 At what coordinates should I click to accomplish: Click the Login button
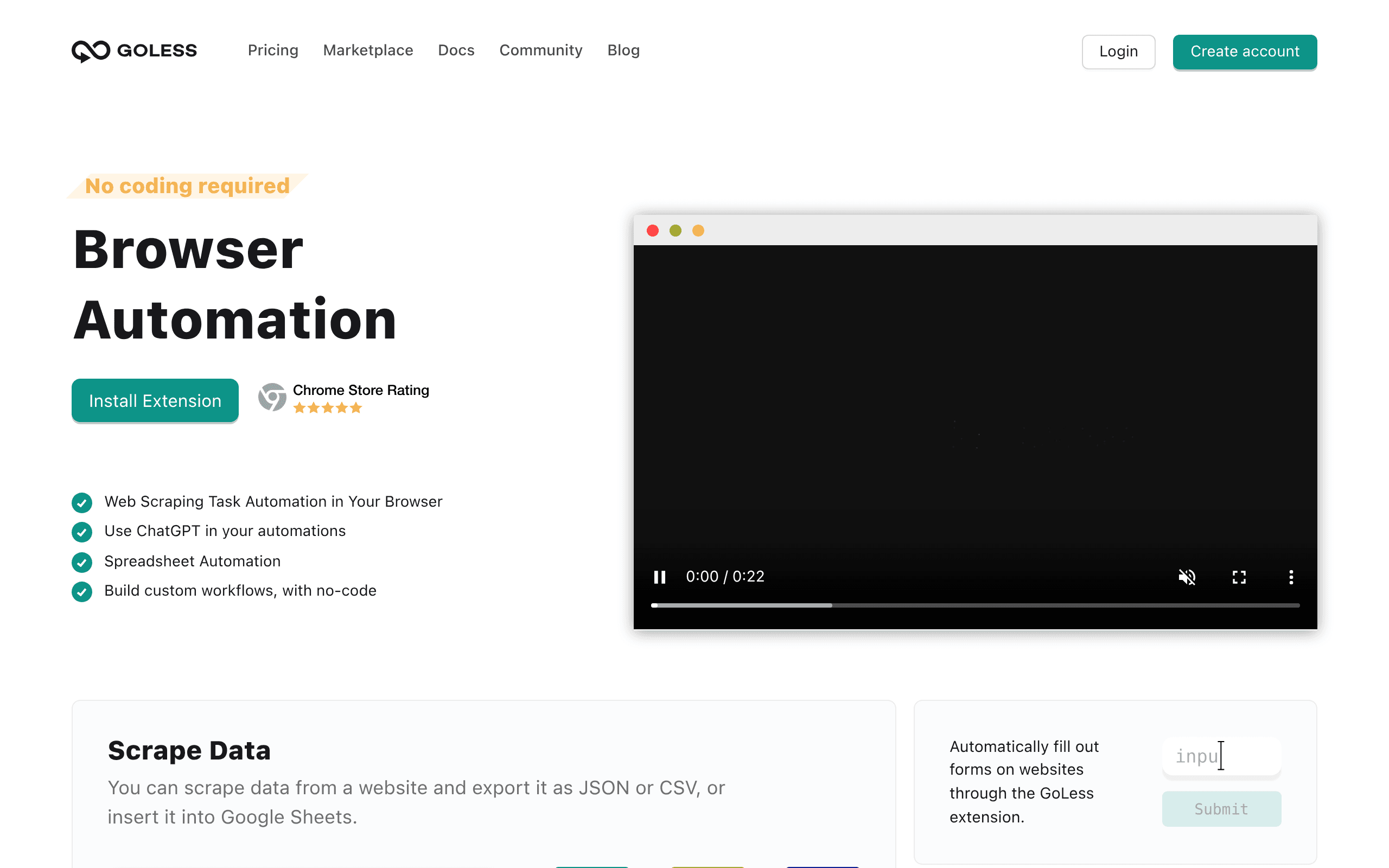tap(1118, 52)
